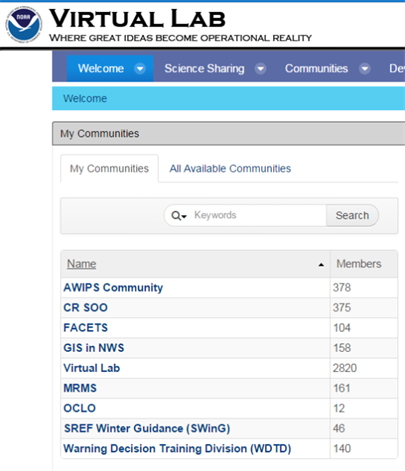Click the 12 members count
This screenshot has height=471, width=405.
(x=339, y=408)
